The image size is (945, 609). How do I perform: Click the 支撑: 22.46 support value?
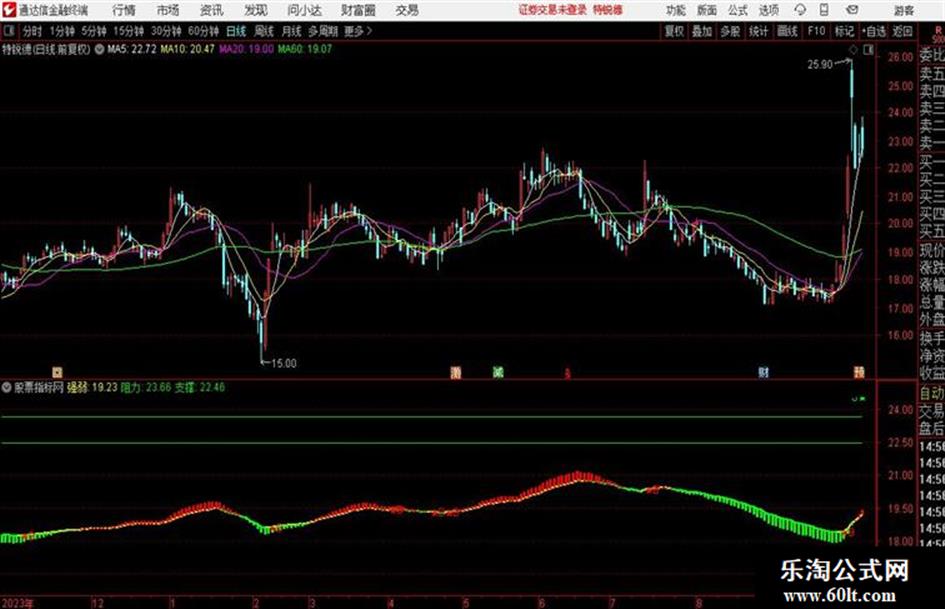coord(200,388)
